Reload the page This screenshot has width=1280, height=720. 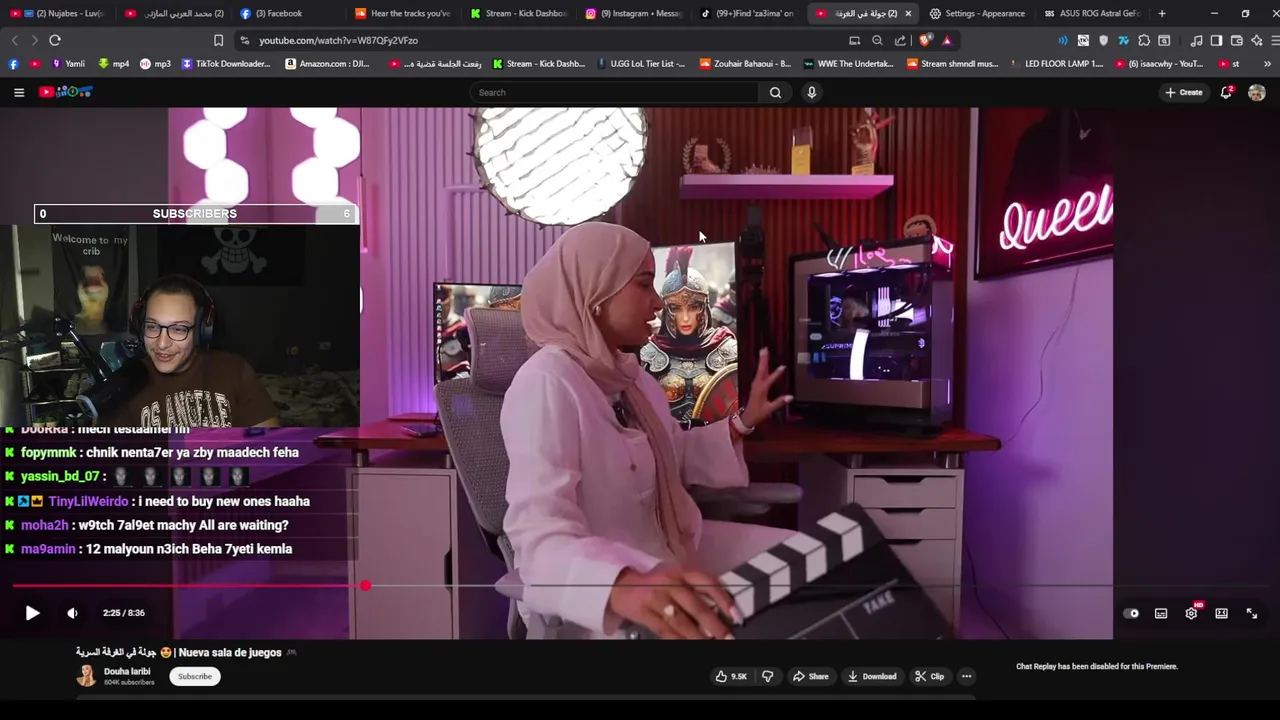coord(55,40)
